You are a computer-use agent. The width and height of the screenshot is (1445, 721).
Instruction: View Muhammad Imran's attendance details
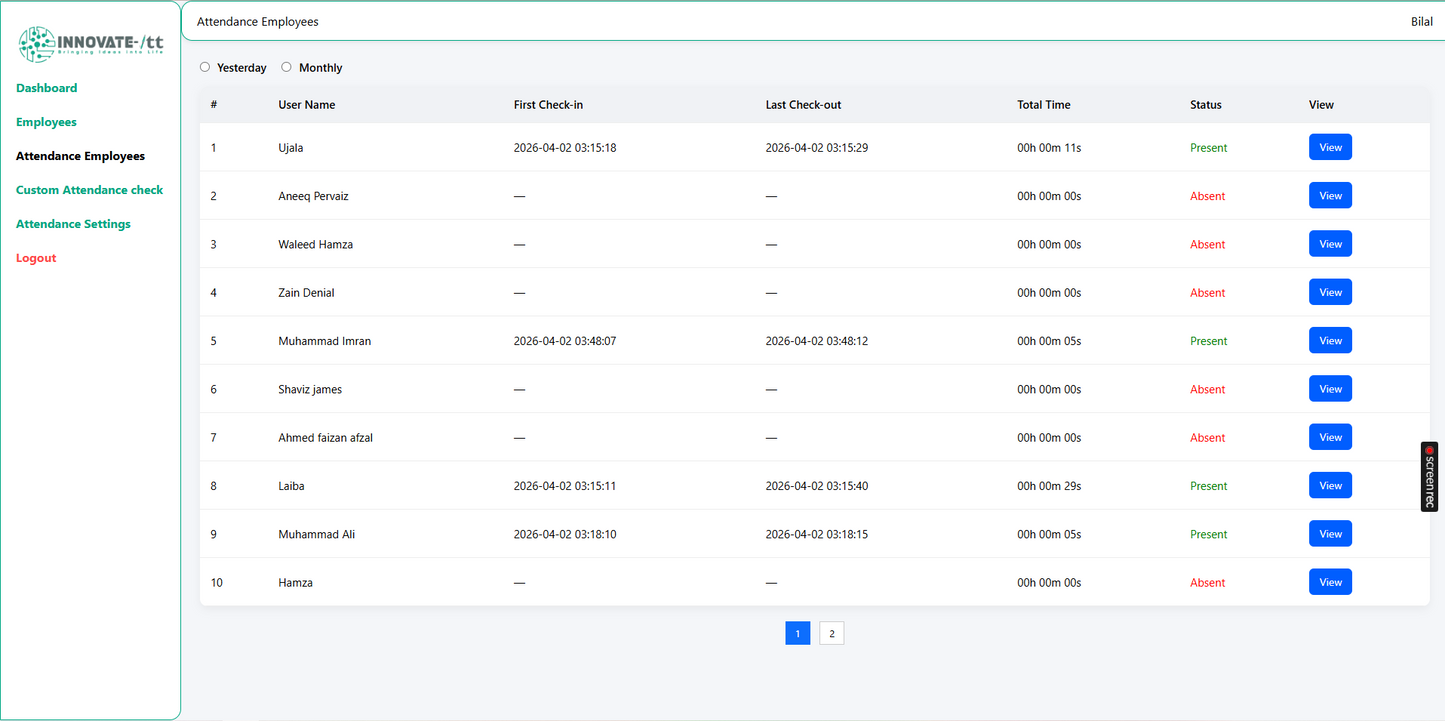click(x=1330, y=340)
